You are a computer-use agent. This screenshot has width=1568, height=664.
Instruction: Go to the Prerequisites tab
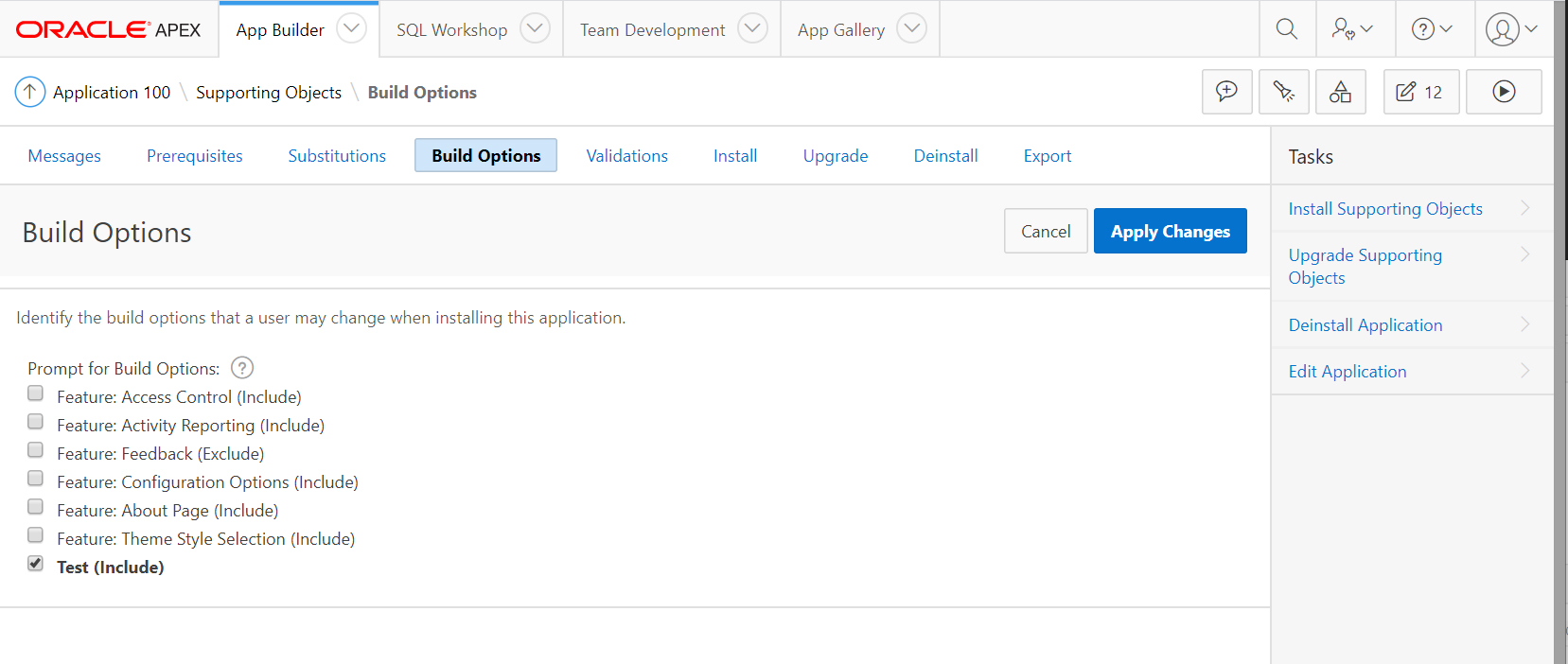[194, 156]
